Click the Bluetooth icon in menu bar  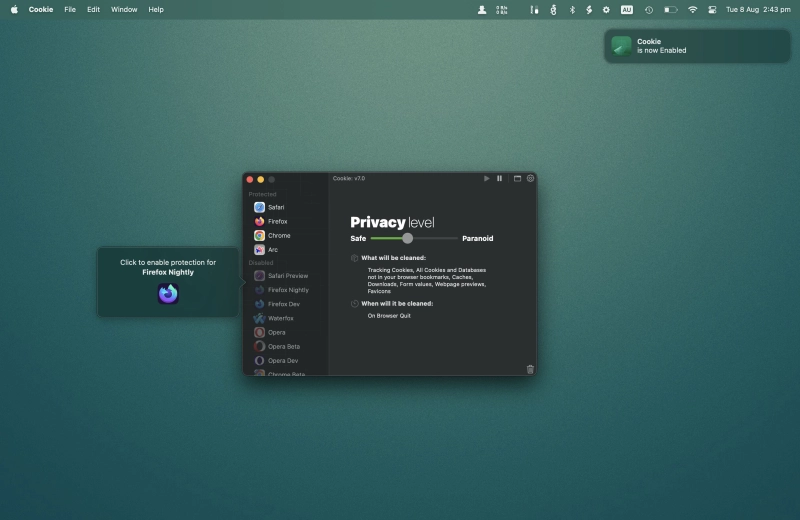572,10
